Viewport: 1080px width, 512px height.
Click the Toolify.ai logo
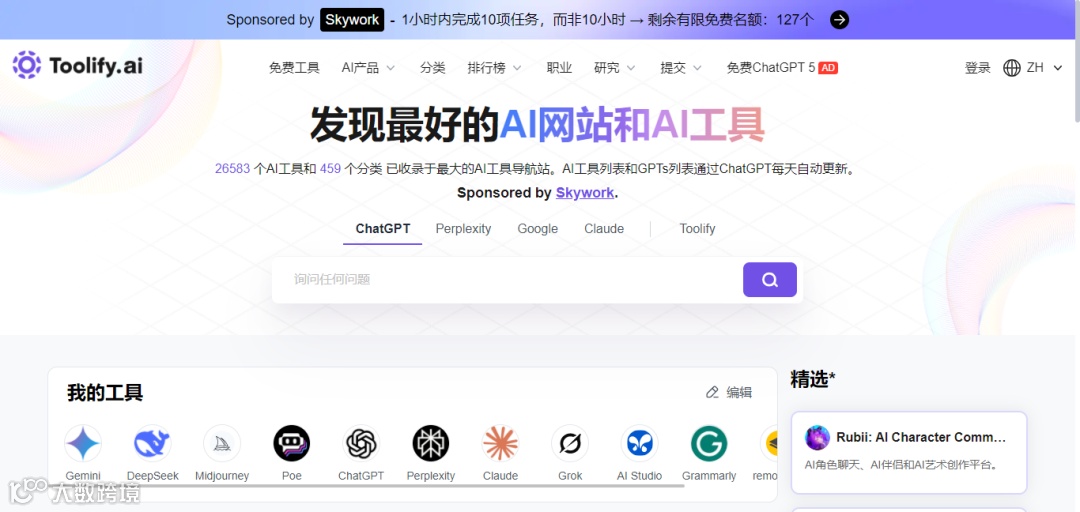[77, 65]
